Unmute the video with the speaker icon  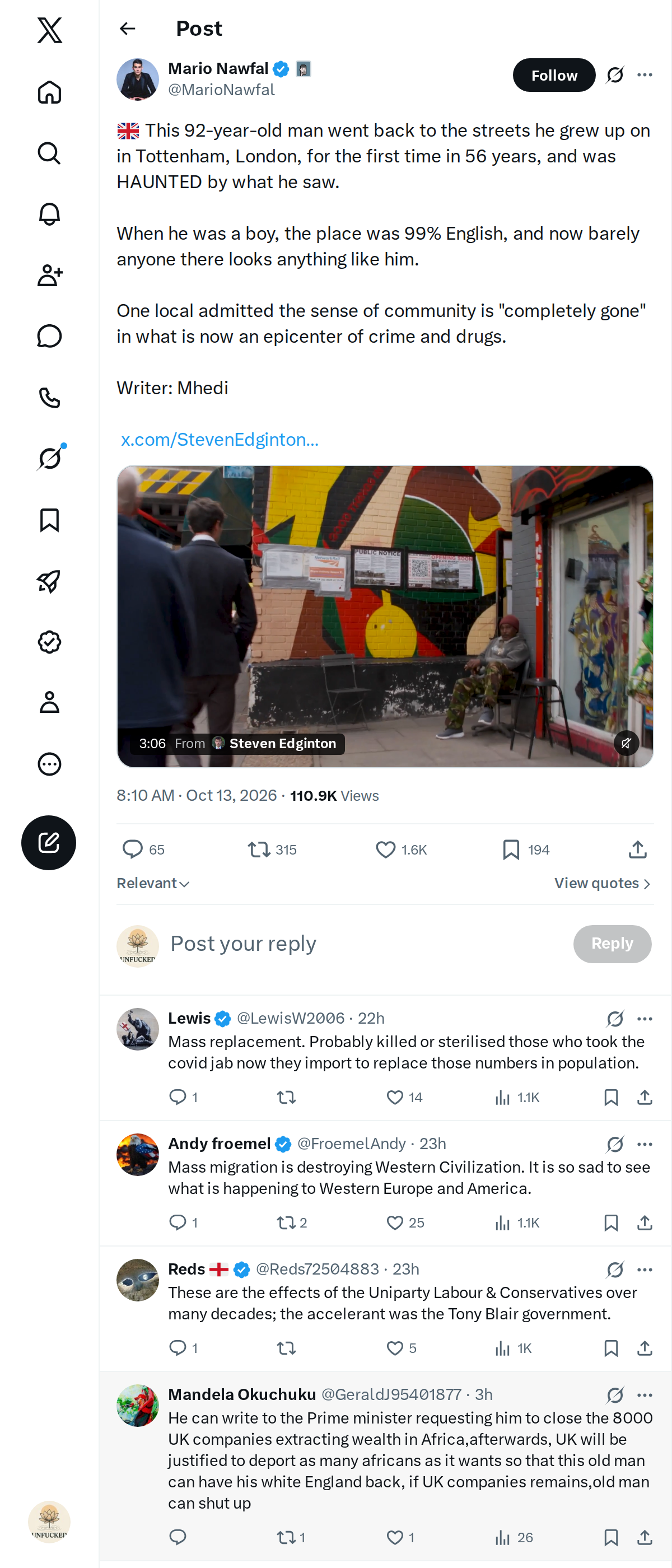pos(626,743)
